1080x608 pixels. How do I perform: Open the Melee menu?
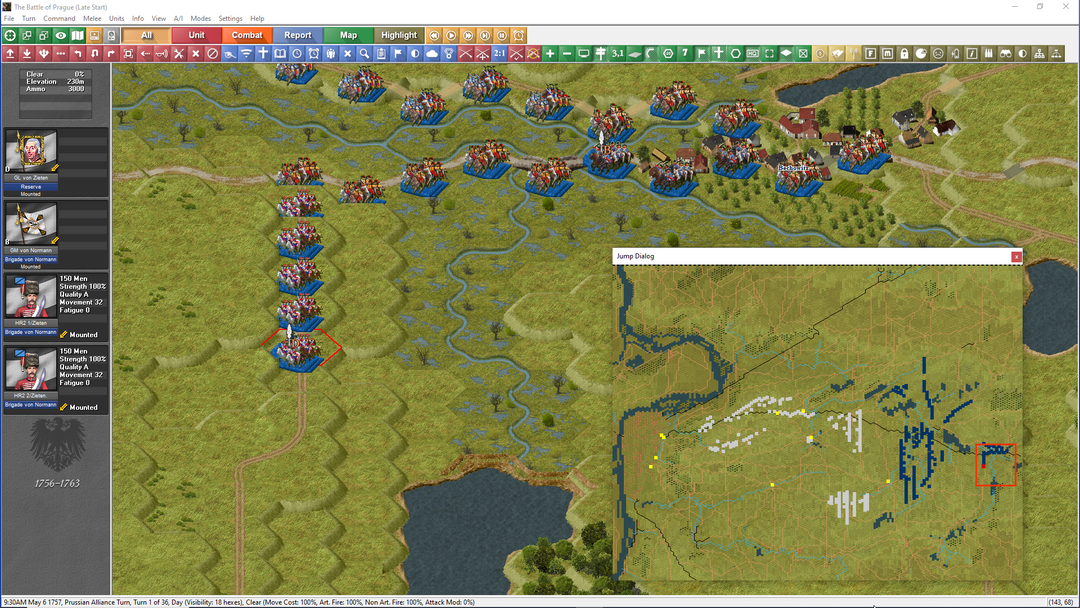92,19
